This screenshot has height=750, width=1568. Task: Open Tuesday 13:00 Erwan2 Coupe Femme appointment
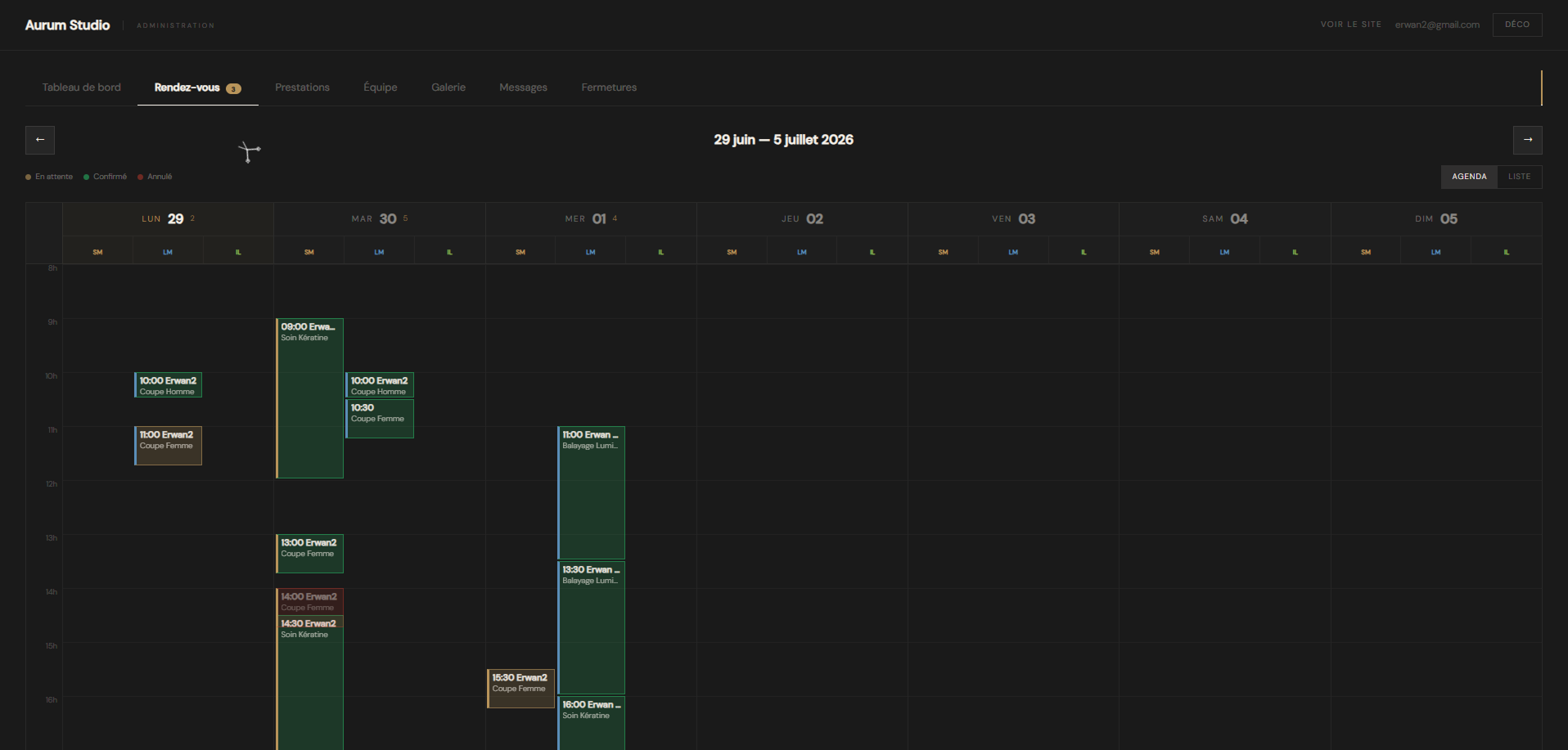pos(309,554)
